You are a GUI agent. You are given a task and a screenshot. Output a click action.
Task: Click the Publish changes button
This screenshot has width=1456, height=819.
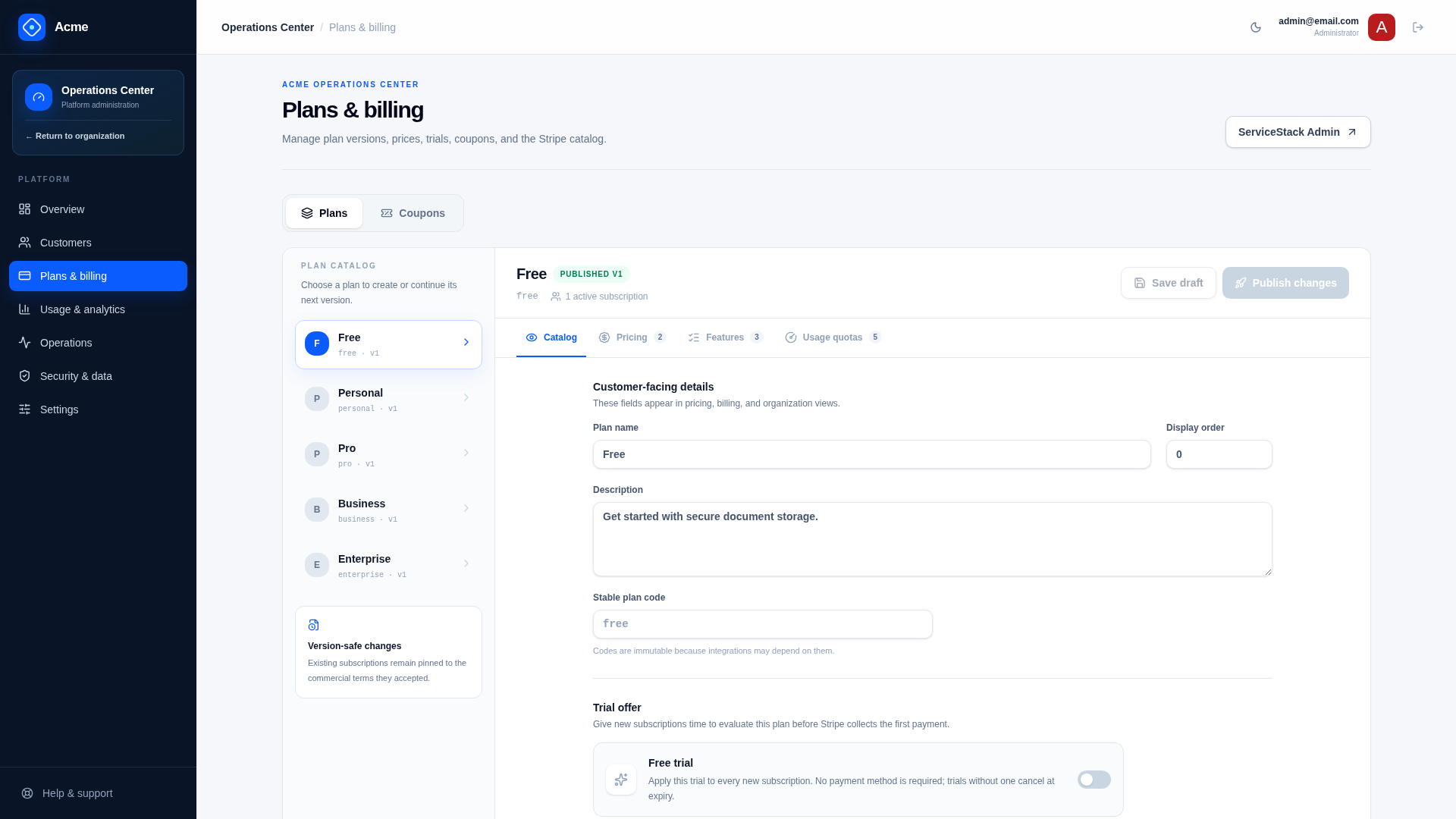coord(1285,283)
